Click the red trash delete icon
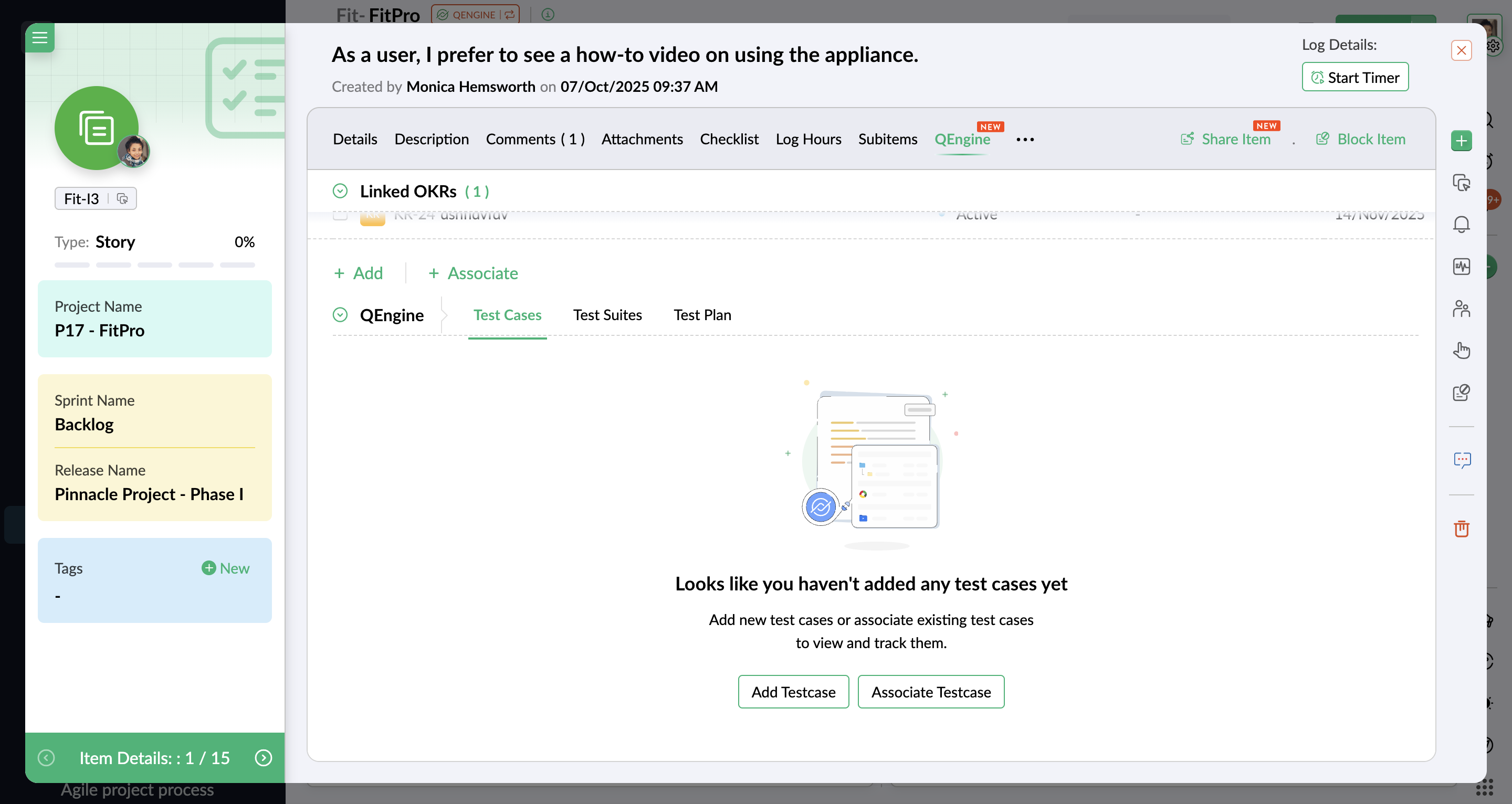This screenshot has width=1512, height=804. click(1461, 529)
